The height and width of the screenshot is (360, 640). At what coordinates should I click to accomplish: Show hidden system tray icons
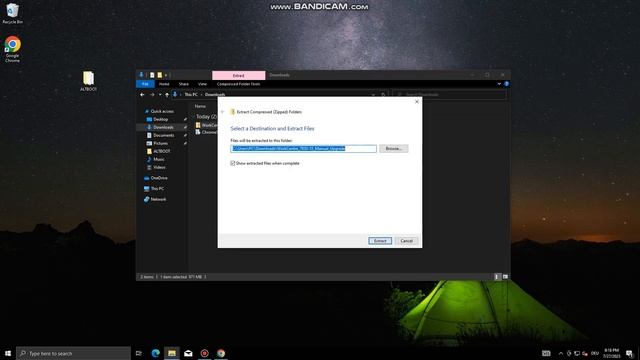point(561,353)
